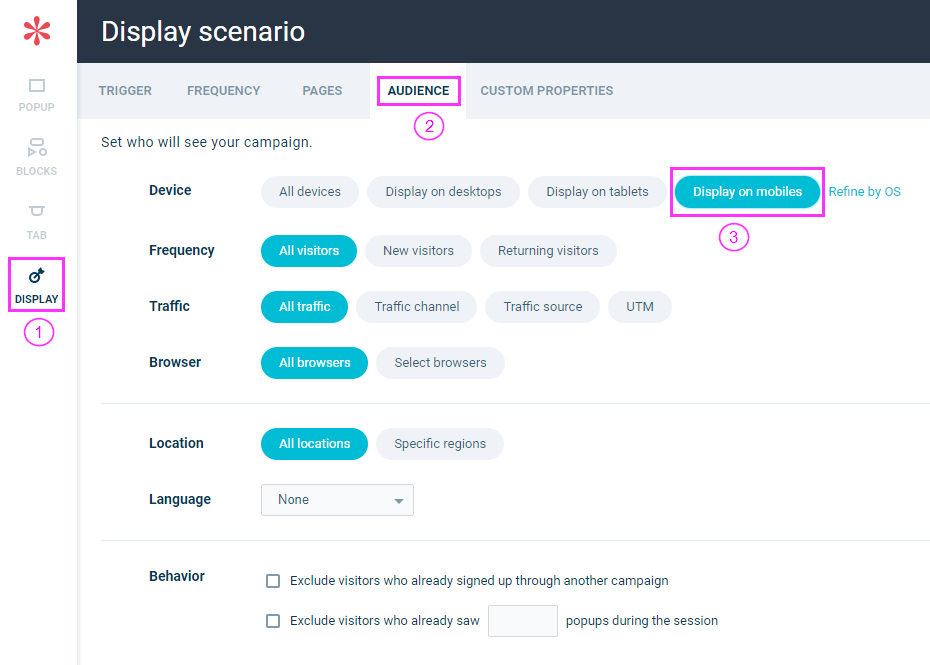
Task: Choose Select browsers option
Action: pos(440,363)
